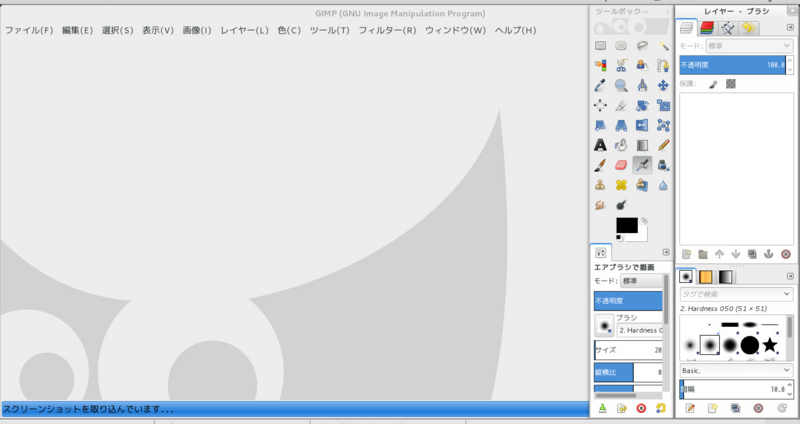Select the Scale tool
The height and width of the screenshot is (424, 800).
(x=663, y=106)
